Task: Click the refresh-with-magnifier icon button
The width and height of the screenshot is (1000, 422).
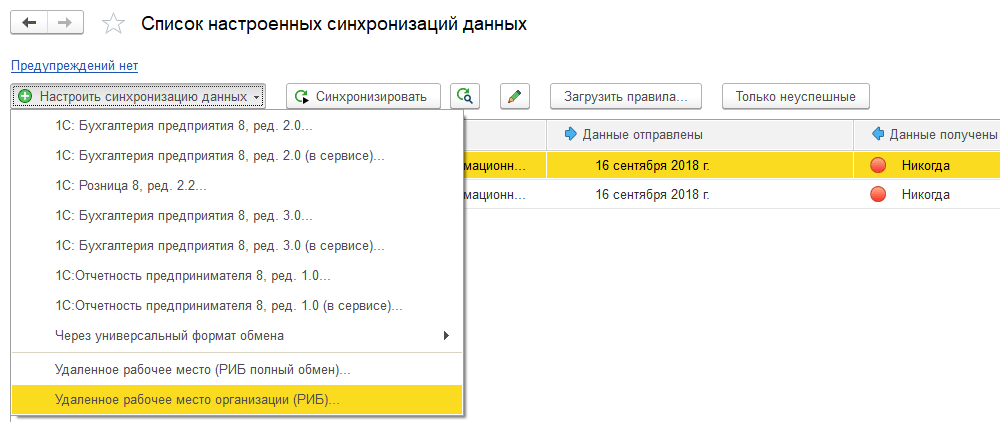Action: click(464, 96)
